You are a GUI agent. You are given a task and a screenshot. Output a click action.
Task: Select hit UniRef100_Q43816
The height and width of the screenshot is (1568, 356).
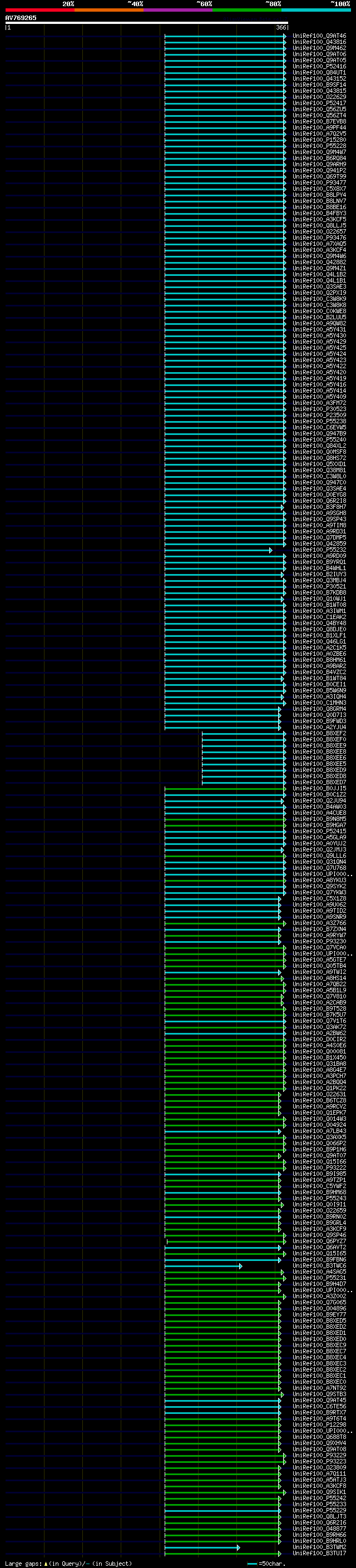tap(319, 42)
